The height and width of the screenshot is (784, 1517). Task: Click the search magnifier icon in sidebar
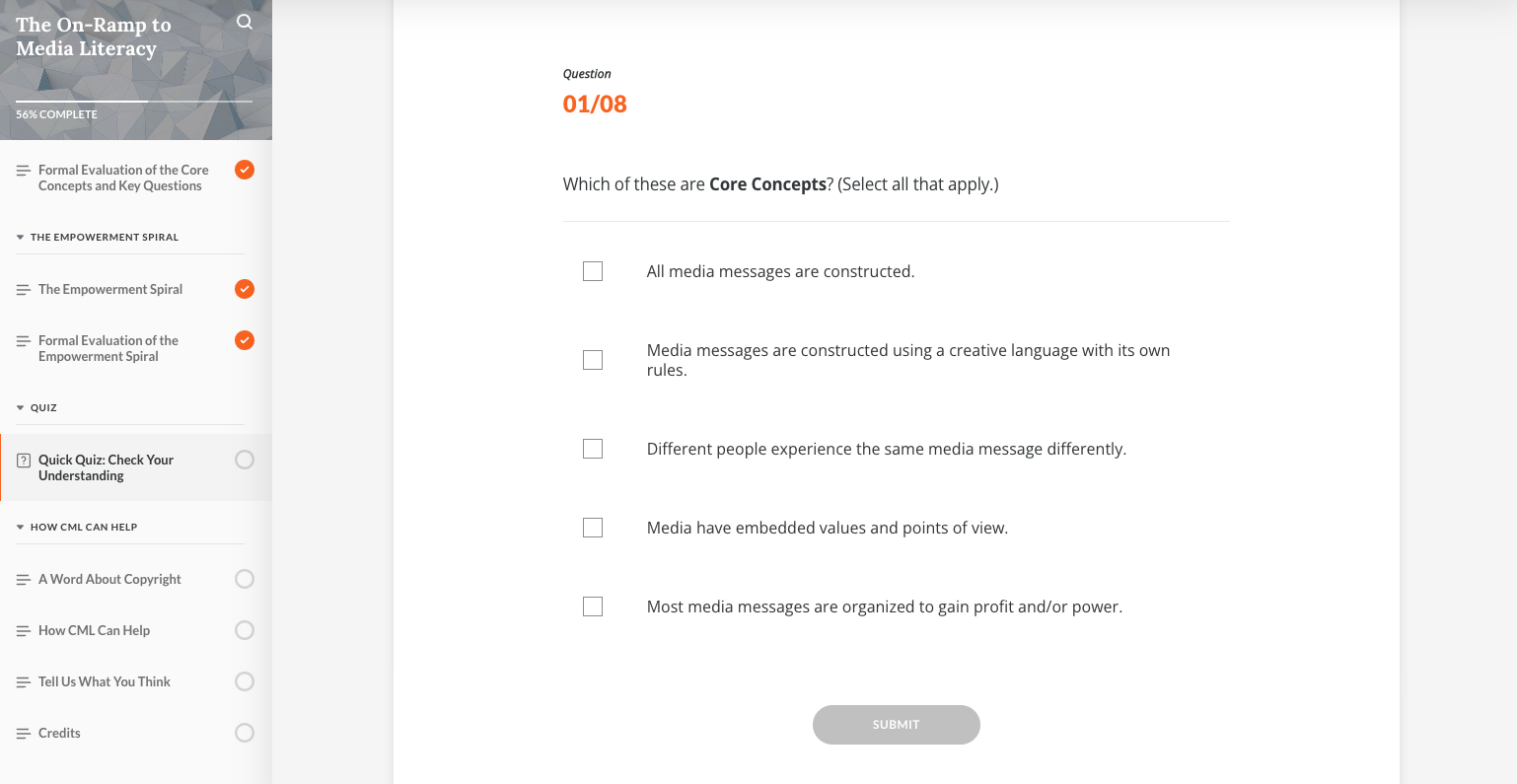tap(245, 23)
